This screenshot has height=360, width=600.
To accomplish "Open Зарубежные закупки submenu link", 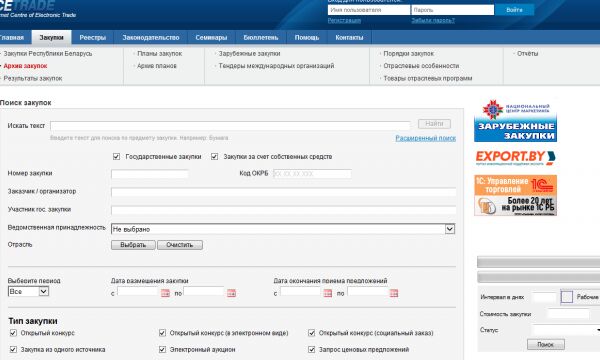I will pos(249,54).
